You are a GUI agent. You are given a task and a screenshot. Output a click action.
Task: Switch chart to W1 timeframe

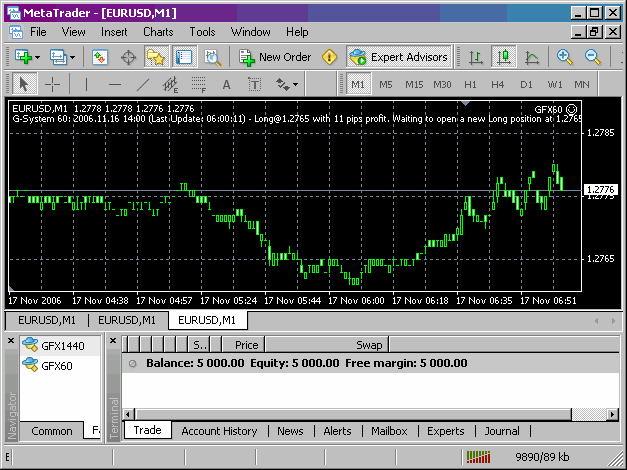555,84
